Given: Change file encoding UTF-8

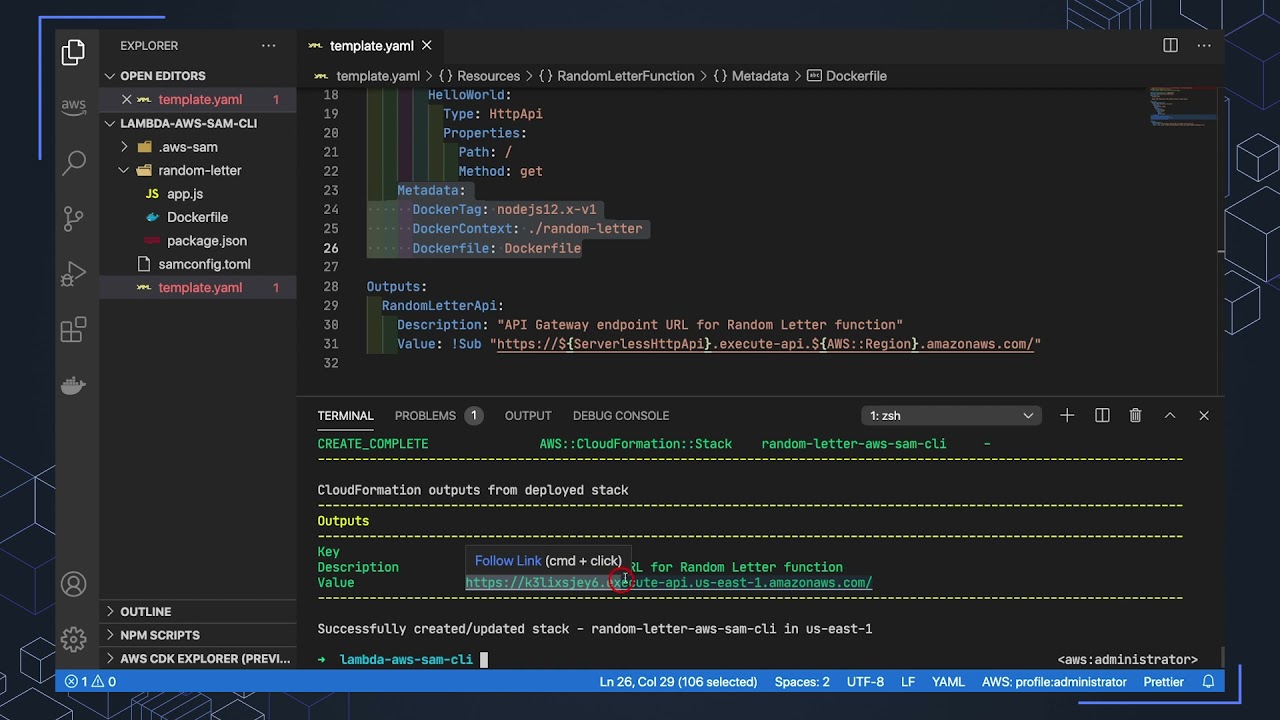Looking at the screenshot, I should (x=865, y=682).
